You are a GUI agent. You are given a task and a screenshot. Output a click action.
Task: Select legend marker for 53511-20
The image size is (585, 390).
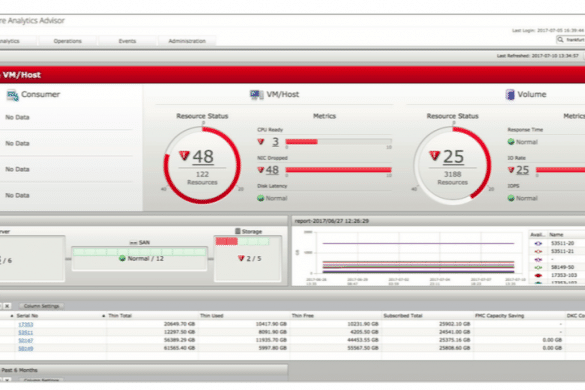(538, 243)
